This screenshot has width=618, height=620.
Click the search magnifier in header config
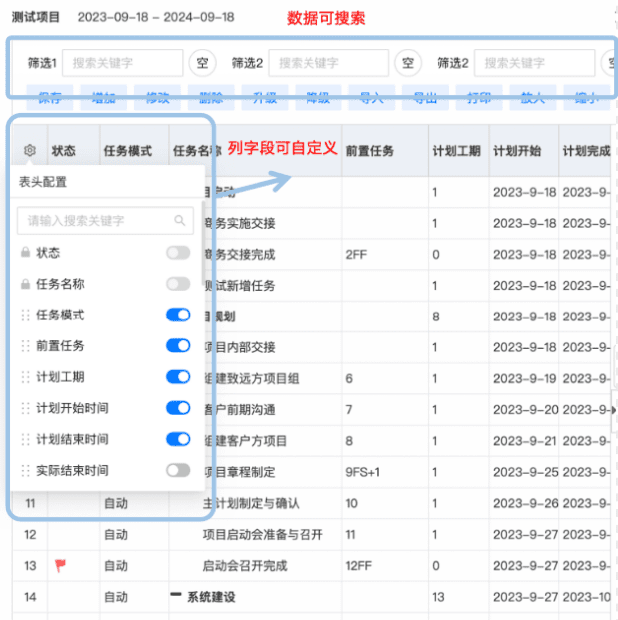point(180,220)
